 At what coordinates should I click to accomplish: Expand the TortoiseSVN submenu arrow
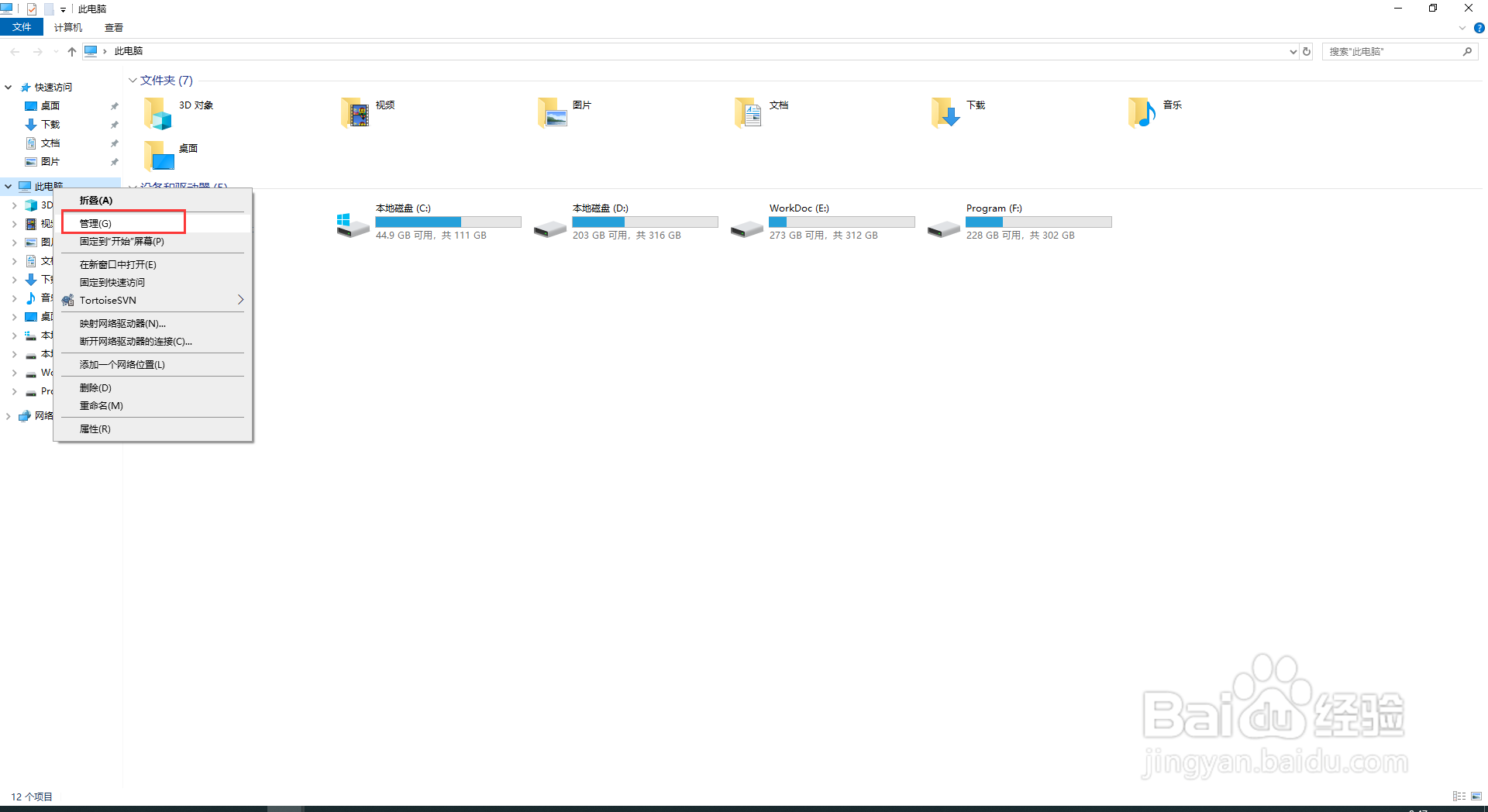(240, 300)
